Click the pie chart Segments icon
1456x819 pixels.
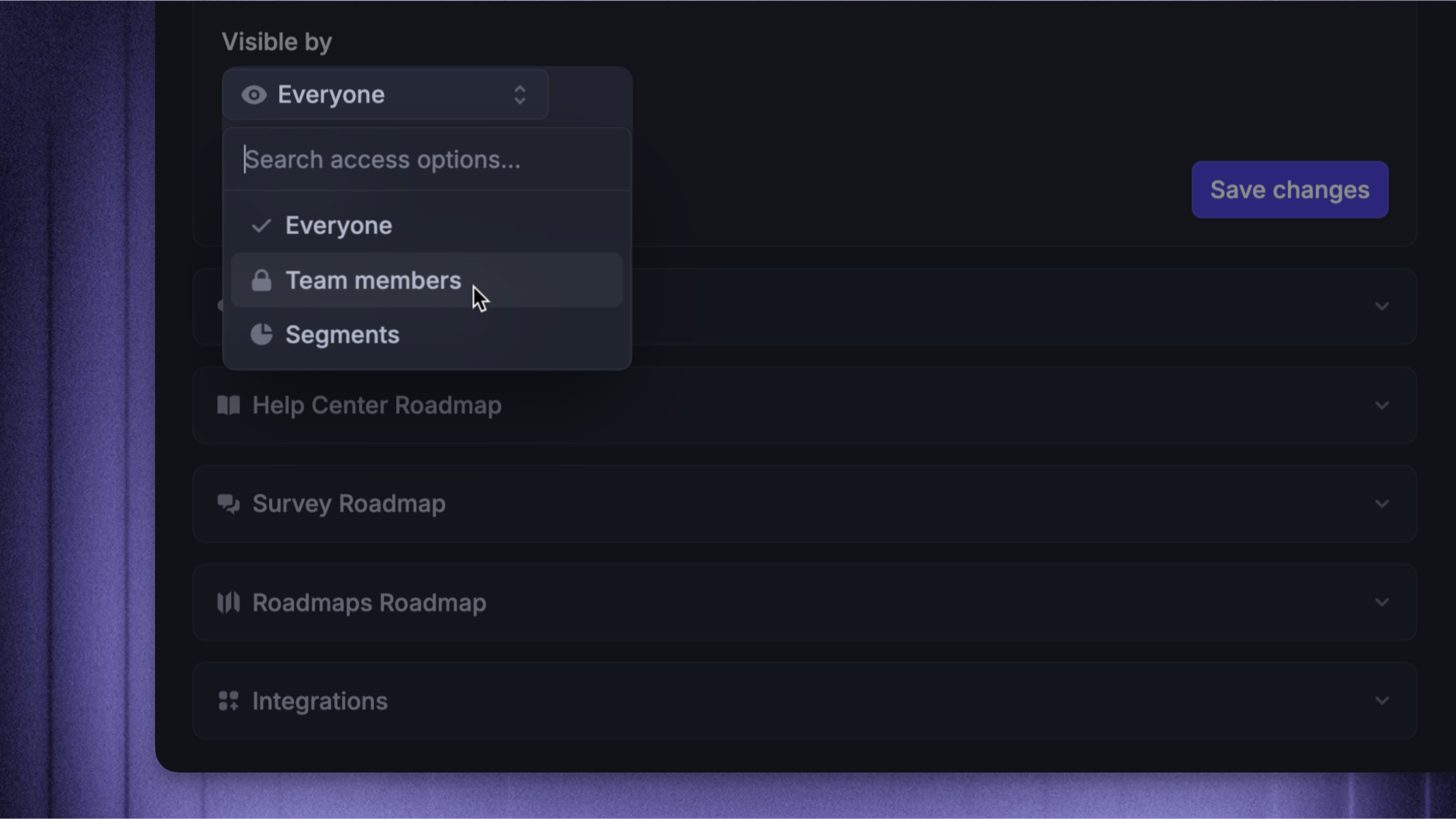pyautogui.click(x=261, y=334)
